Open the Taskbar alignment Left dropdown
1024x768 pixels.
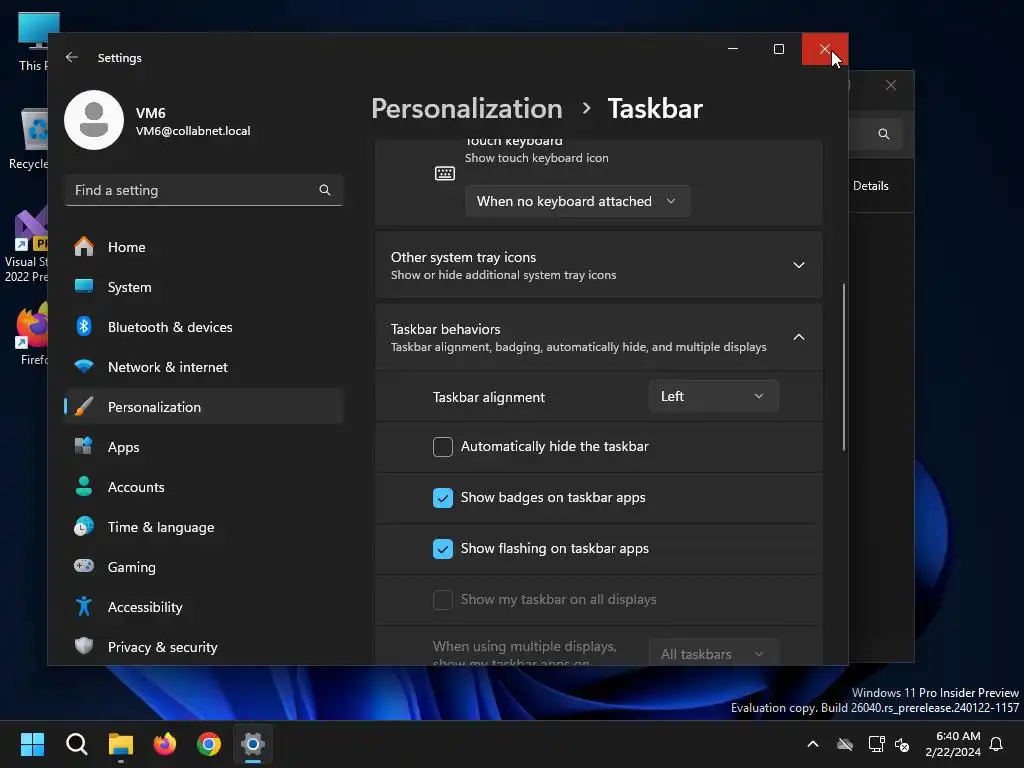pyautogui.click(x=713, y=396)
